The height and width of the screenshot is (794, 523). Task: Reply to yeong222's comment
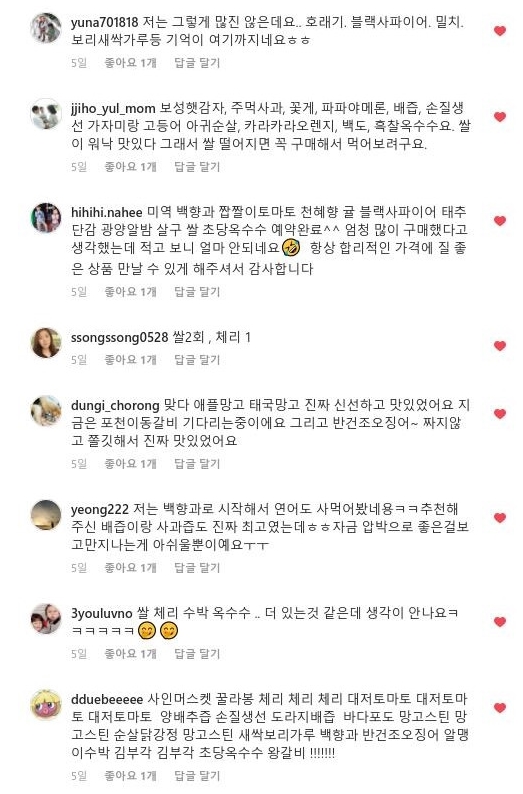pyautogui.click(x=197, y=568)
